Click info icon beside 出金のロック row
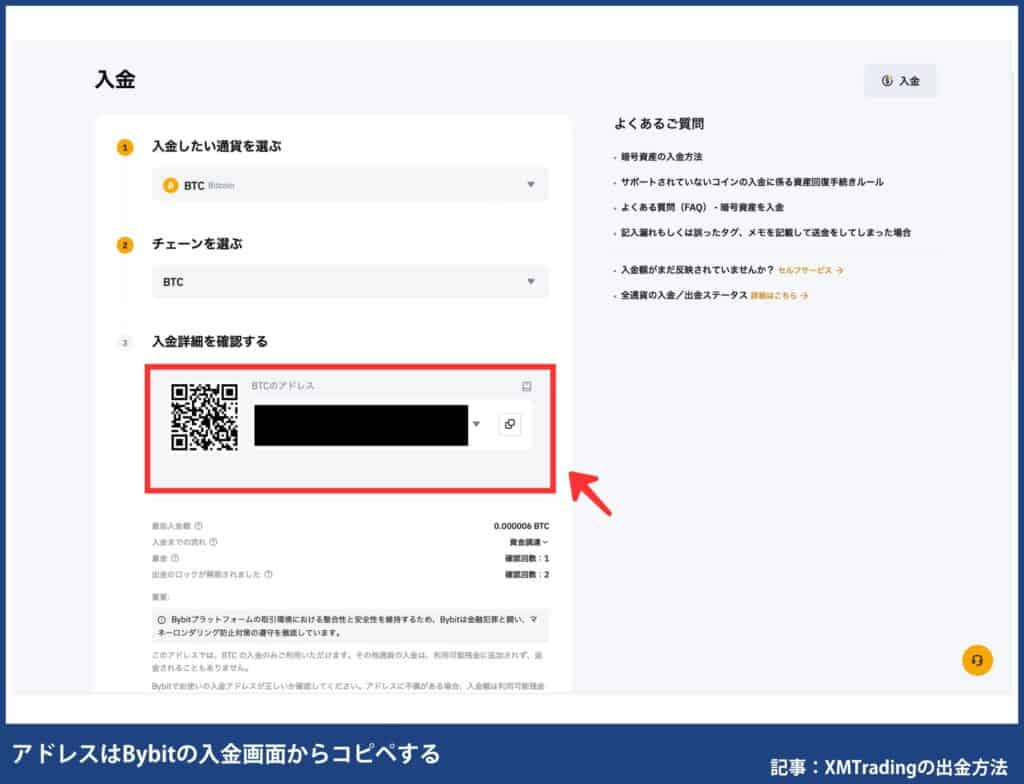This screenshot has width=1024, height=784. [x=268, y=574]
